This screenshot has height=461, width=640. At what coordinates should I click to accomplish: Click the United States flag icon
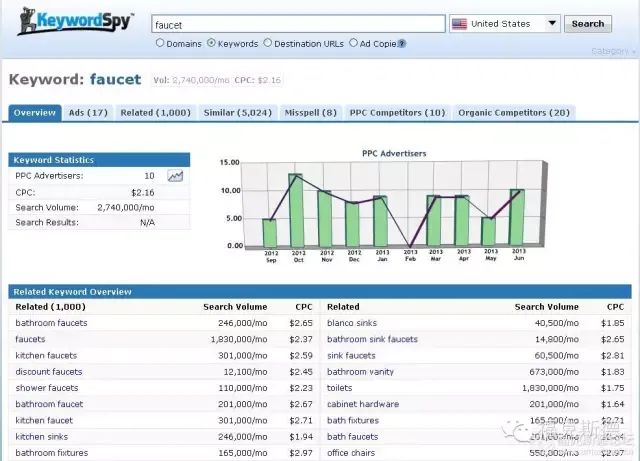coord(459,24)
